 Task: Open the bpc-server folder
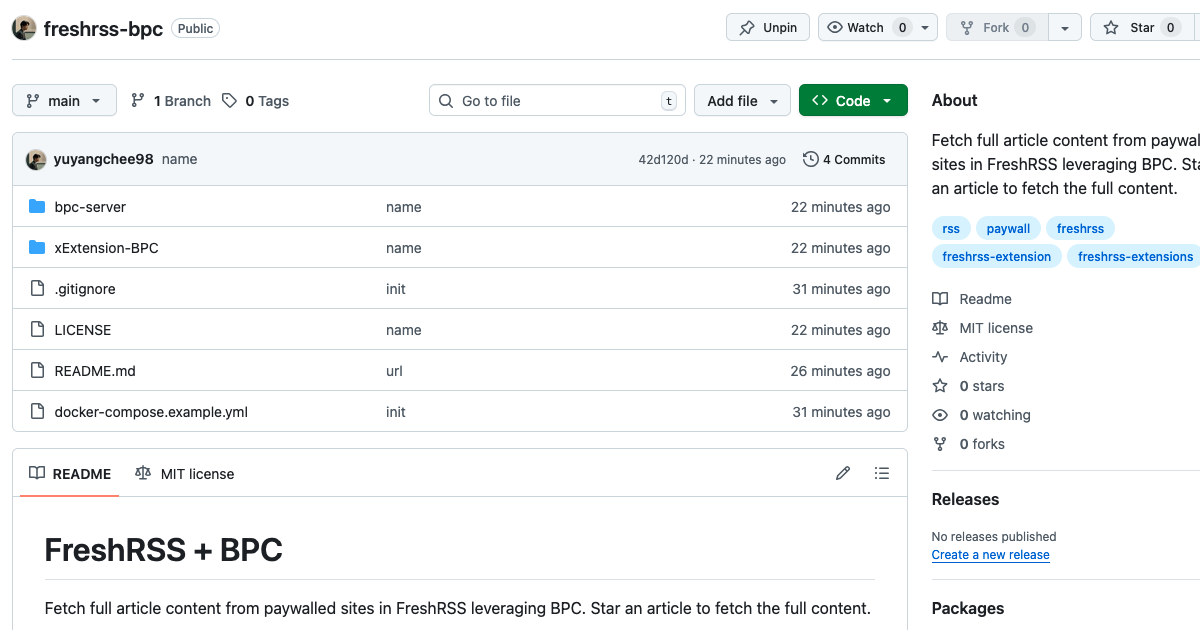tap(90, 207)
